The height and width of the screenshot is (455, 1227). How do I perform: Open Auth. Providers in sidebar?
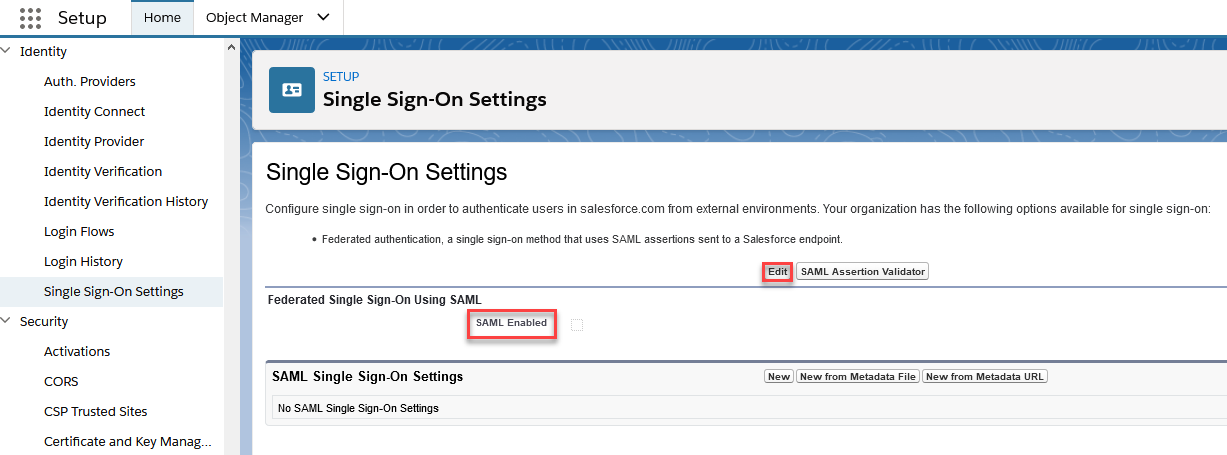(x=90, y=82)
